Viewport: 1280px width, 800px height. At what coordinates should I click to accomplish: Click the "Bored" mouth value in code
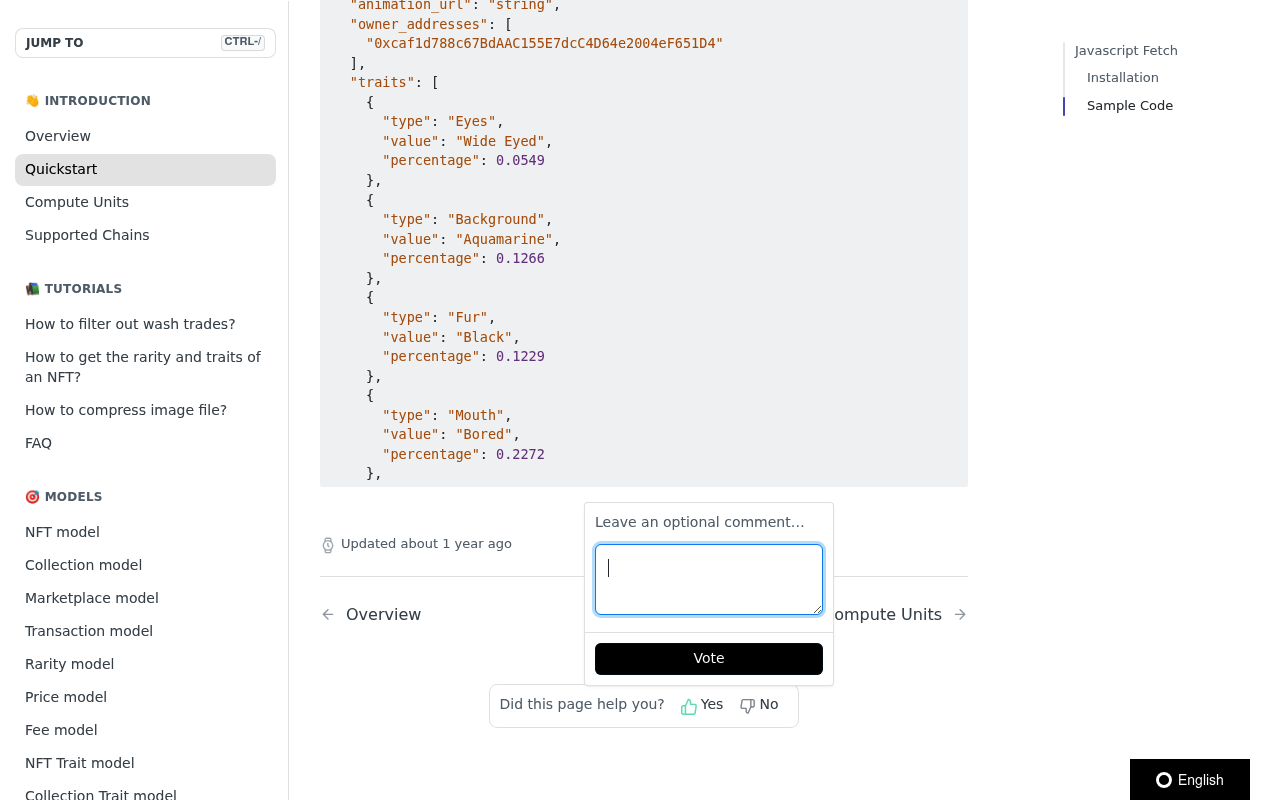[484, 434]
